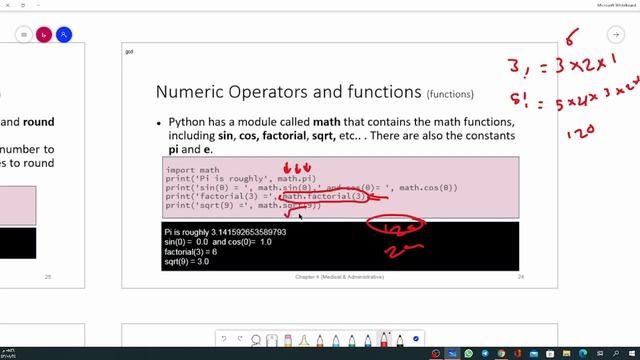Click the code line "import math"
This screenshot has height=360, width=640.
[193, 170]
